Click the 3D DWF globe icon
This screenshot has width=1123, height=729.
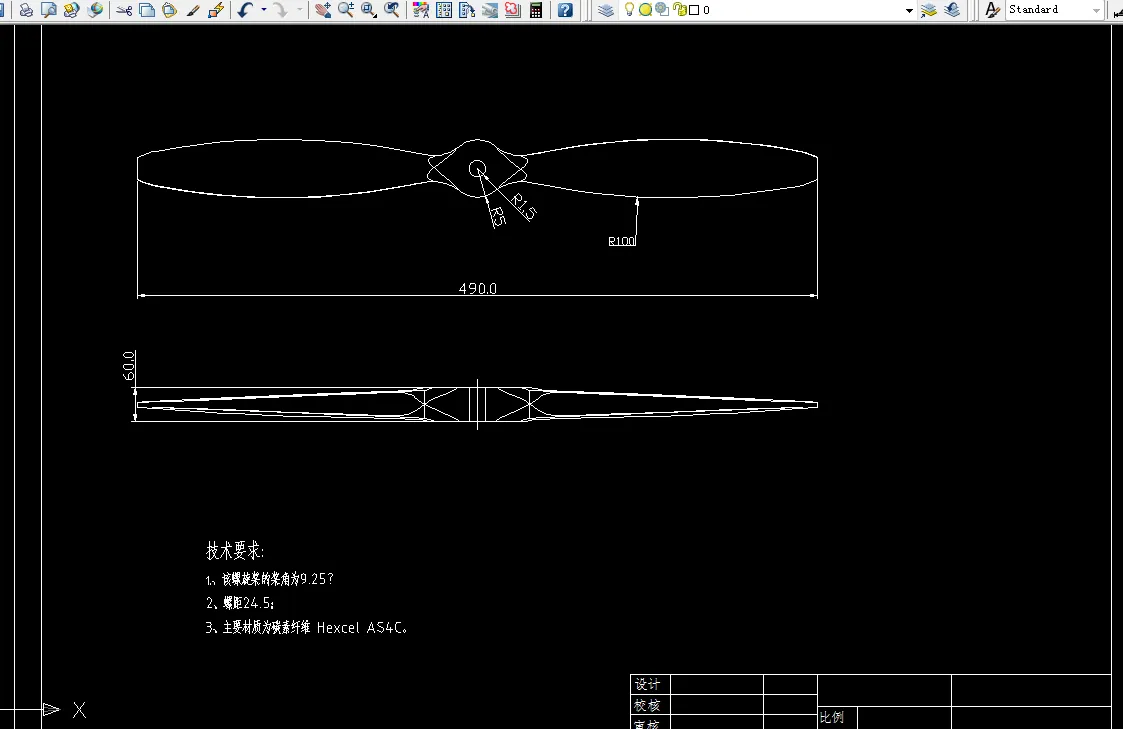[x=95, y=10]
